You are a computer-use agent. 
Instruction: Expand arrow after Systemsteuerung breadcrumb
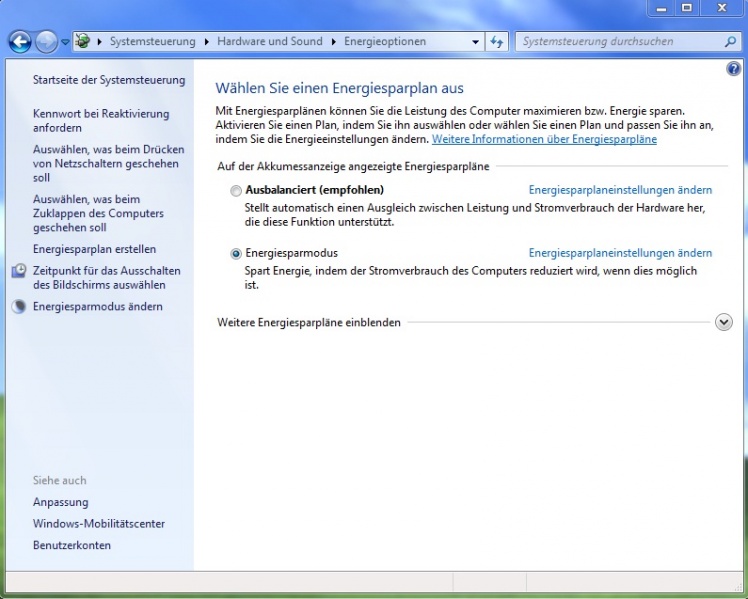pos(207,41)
